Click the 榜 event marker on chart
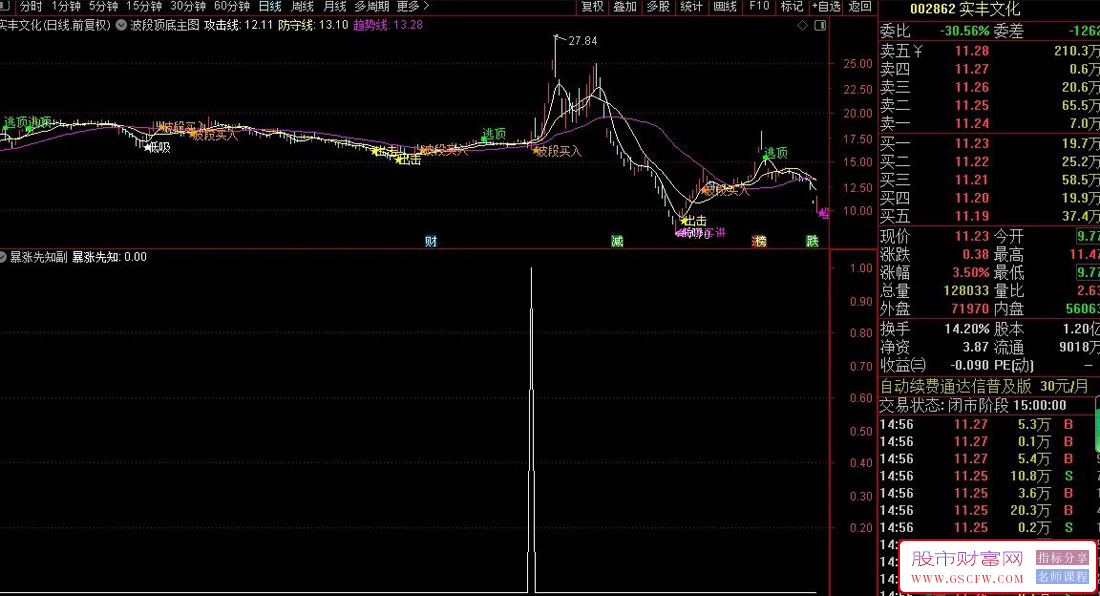This screenshot has height=596, width=1100. (x=759, y=241)
